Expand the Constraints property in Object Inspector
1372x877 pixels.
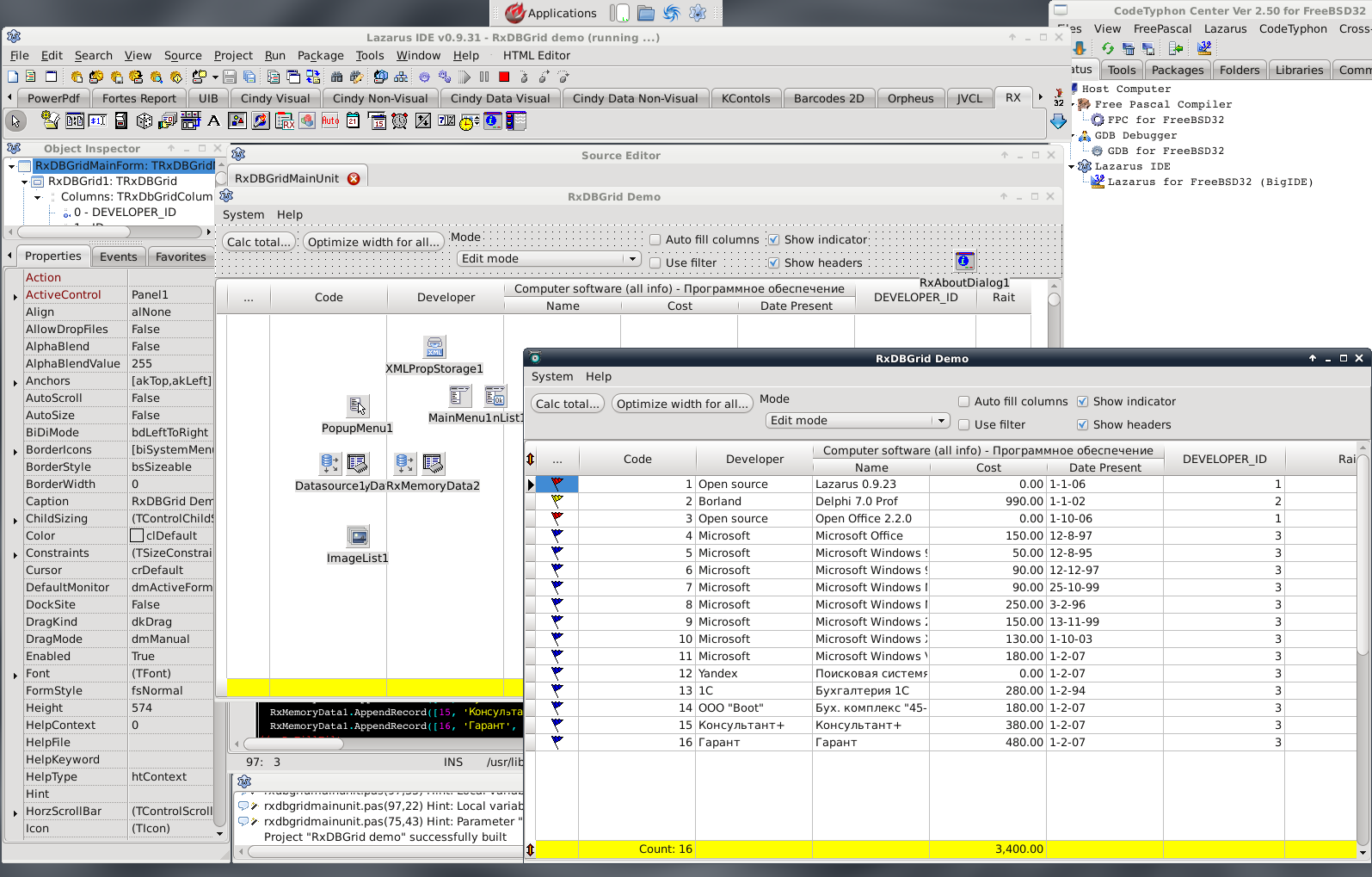tap(15, 553)
